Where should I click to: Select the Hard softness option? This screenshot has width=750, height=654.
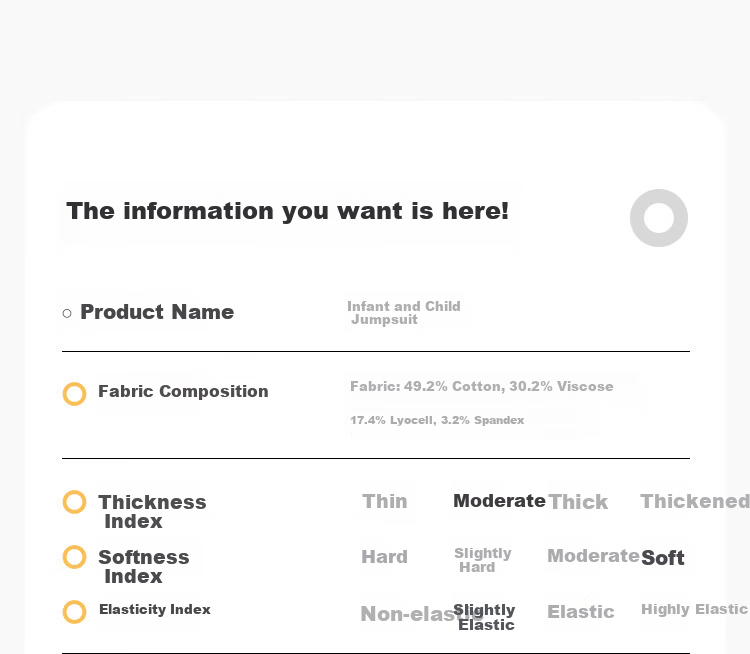(x=385, y=557)
